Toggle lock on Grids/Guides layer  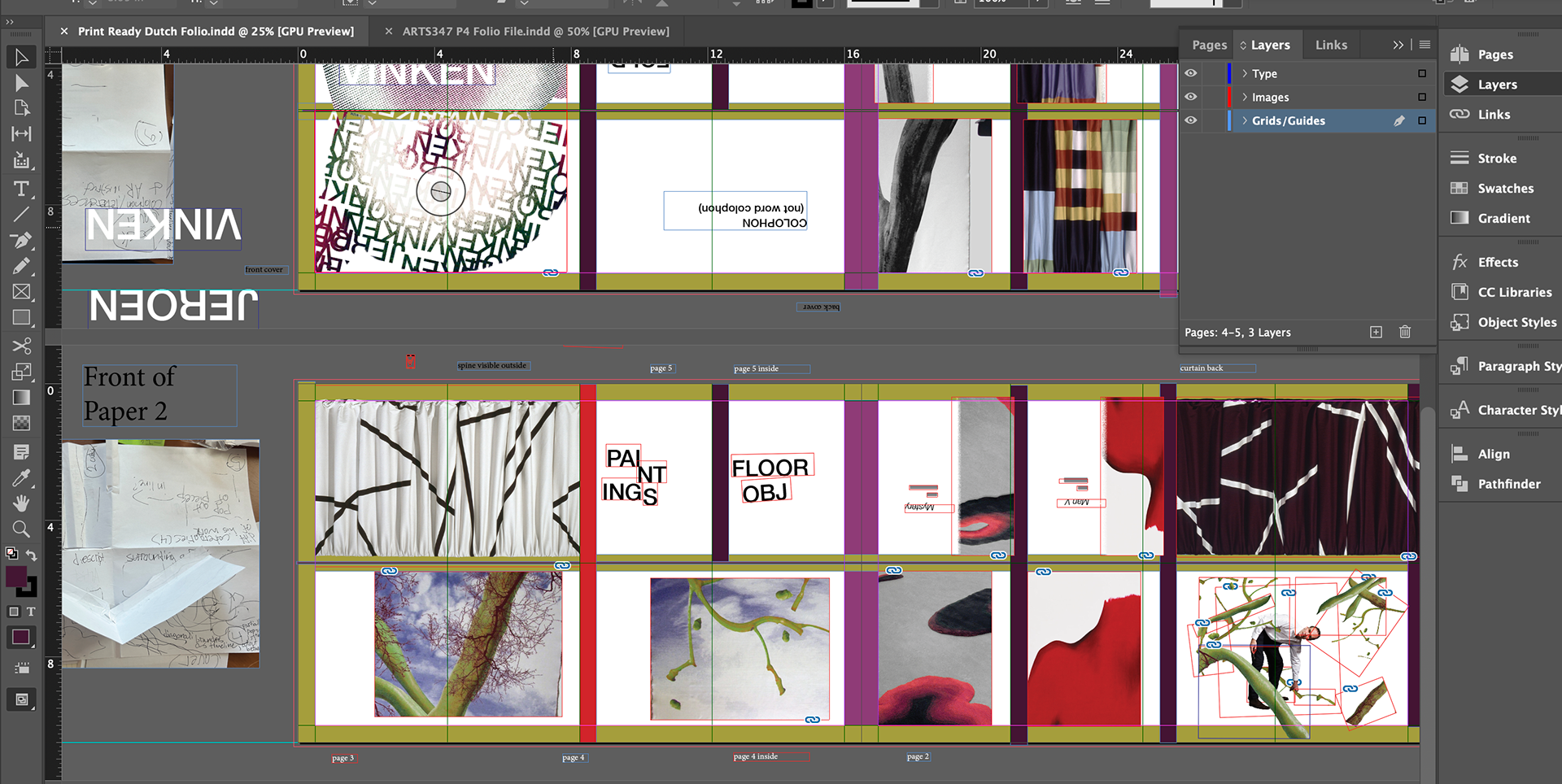(x=1213, y=120)
